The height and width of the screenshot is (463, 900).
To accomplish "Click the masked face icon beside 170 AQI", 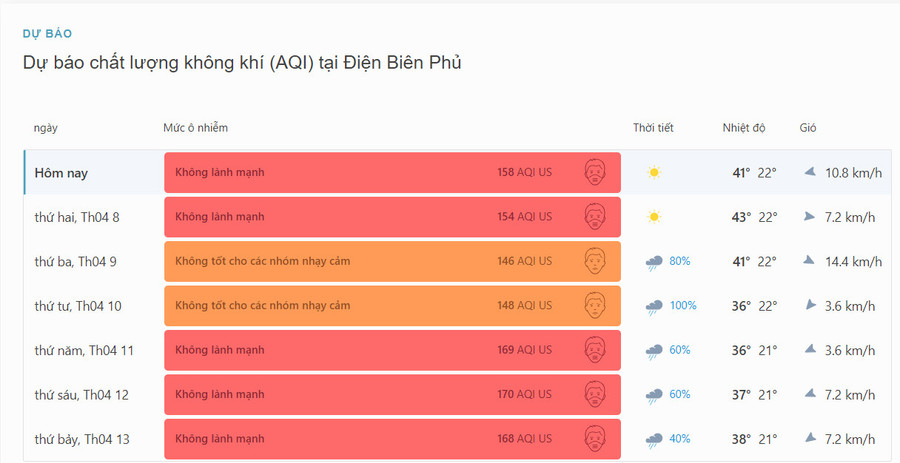I will [x=596, y=395].
